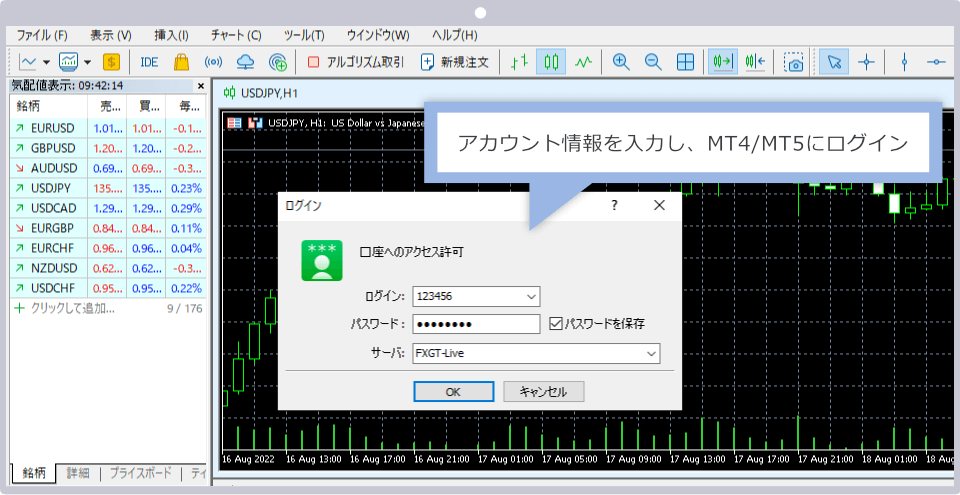Image resolution: width=960 pixels, height=495 pixels.
Task: Open the IDE editor
Action: (149, 62)
